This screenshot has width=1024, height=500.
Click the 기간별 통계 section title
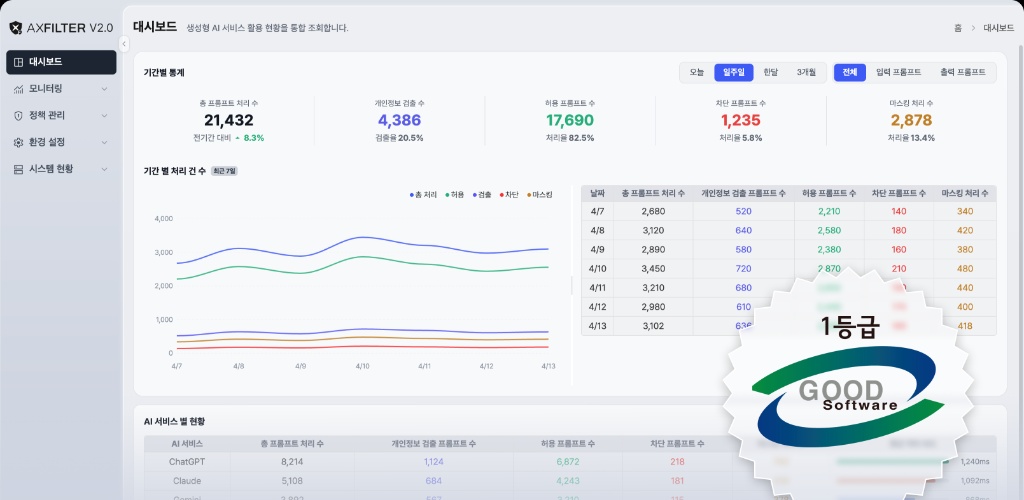(164, 72)
